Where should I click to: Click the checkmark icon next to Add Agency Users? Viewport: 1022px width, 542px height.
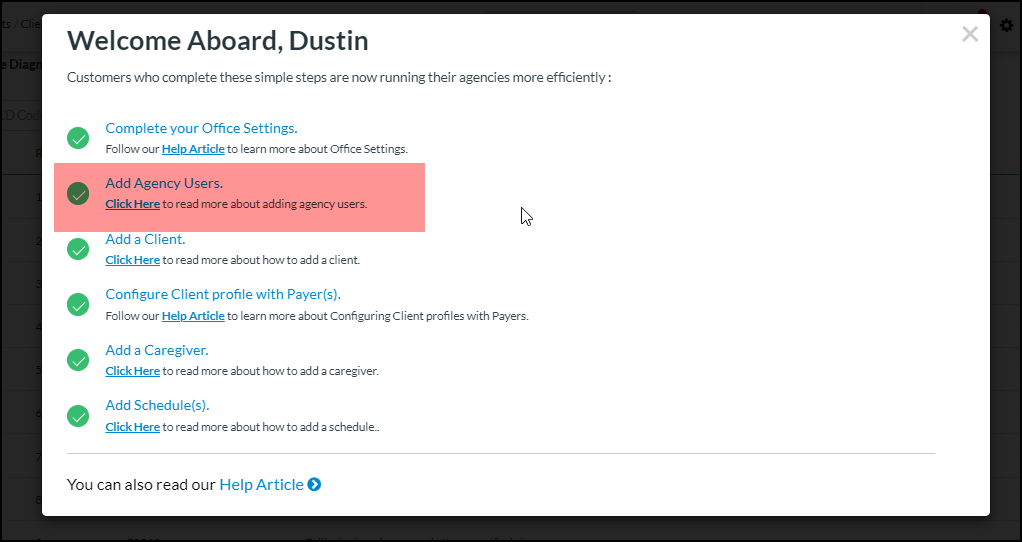pyautogui.click(x=78, y=194)
